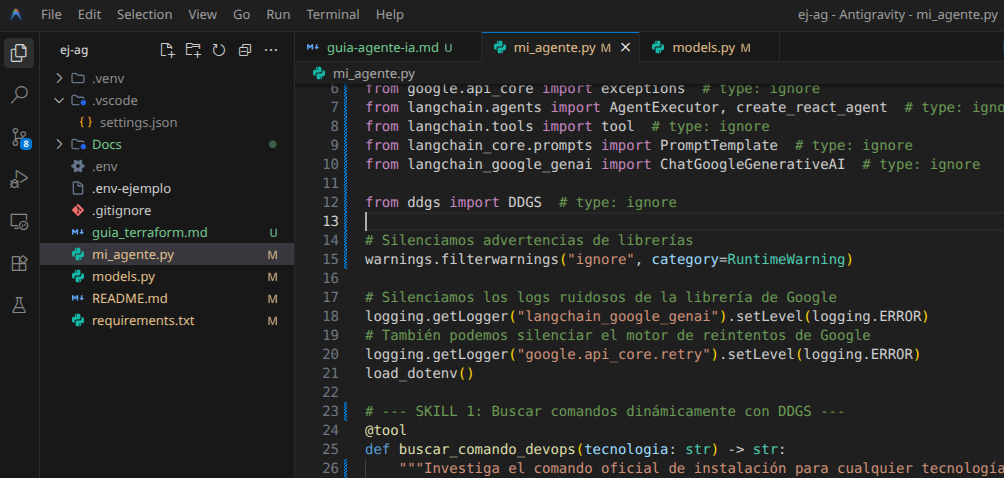Image resolution: width=1004 pixels, height=478 pixels.
Task: Open requirements.txt from the file tree
Action: pos(143,320)
